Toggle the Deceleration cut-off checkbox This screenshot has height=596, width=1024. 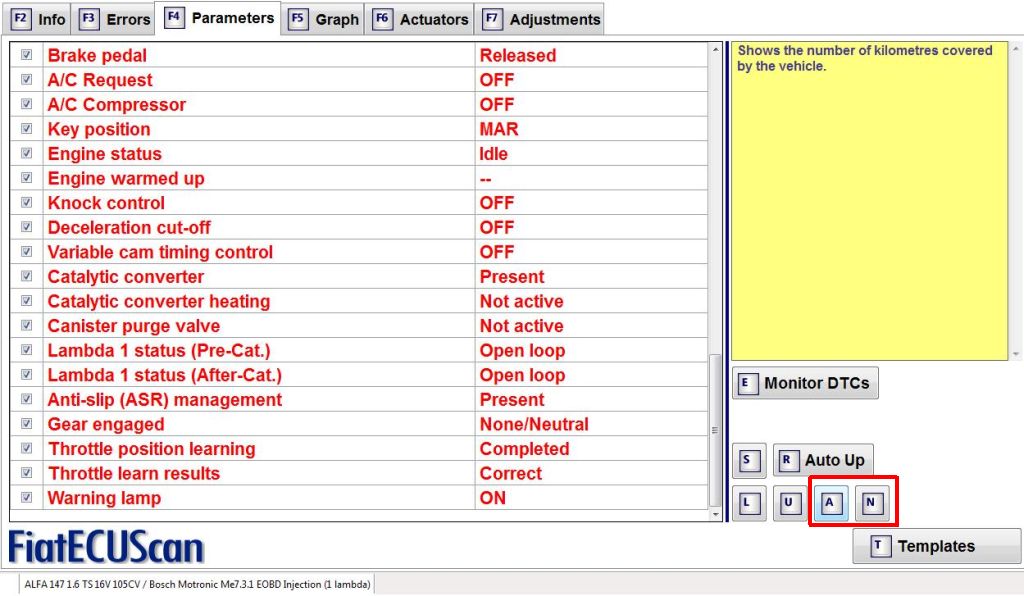(x=26, y=227)
